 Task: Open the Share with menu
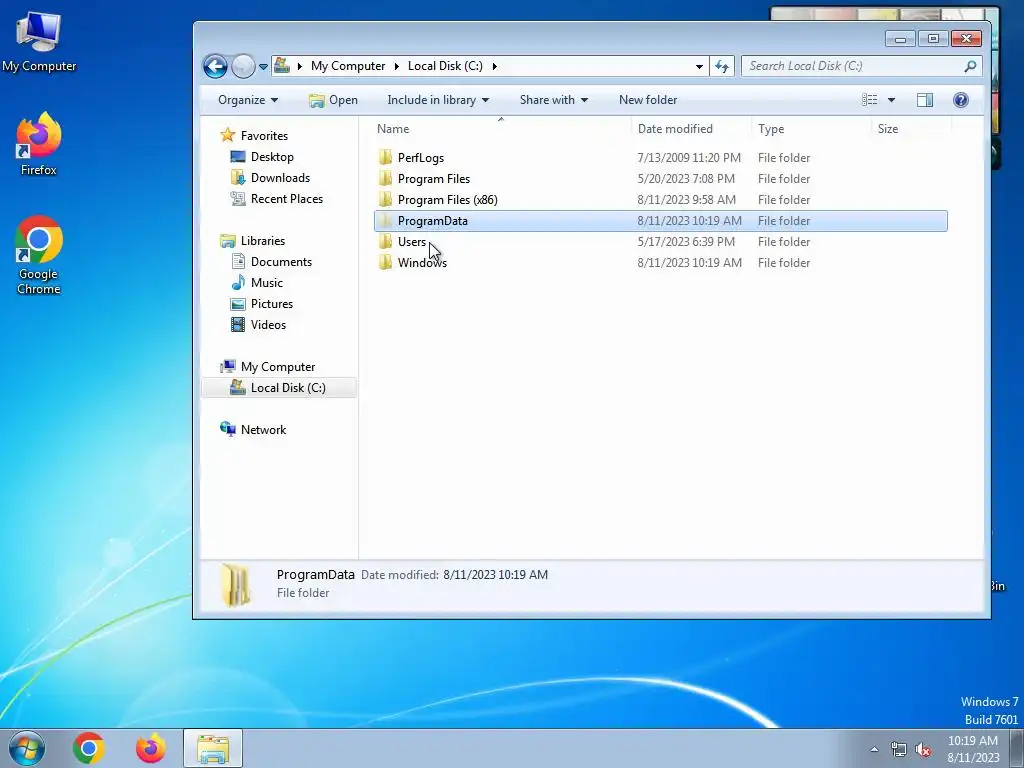click(554, 100)
